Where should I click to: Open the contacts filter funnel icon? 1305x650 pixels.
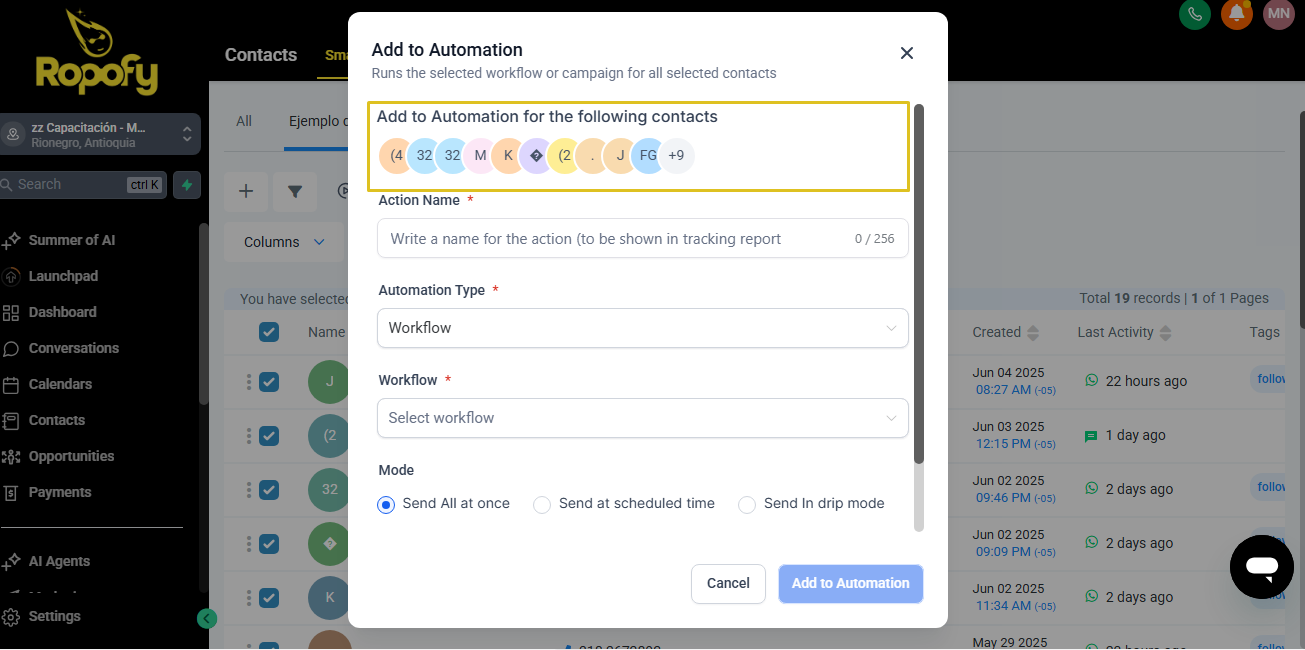point(295,191)
